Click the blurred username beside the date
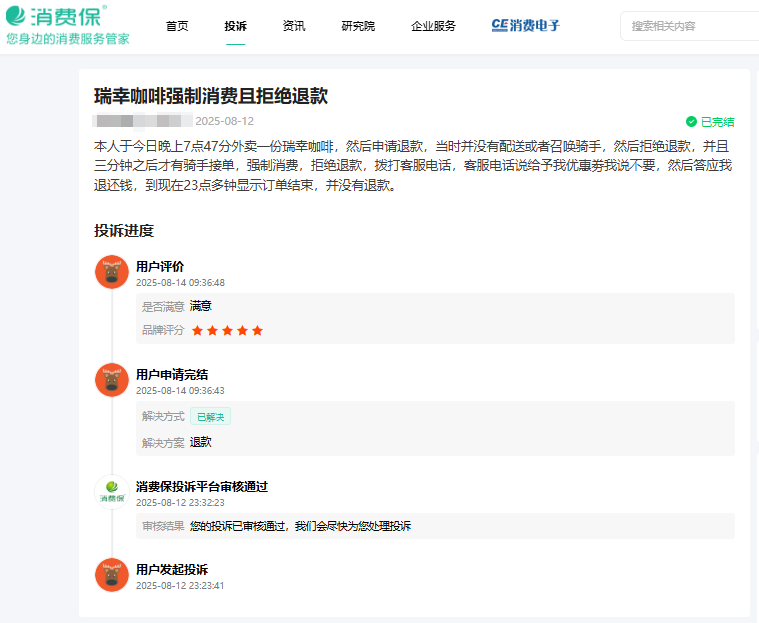The image size is (759, 623). point(142,121)
